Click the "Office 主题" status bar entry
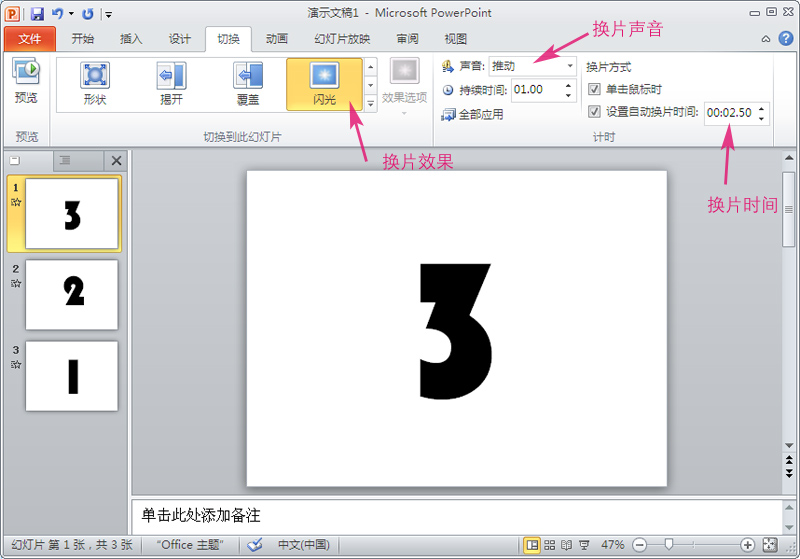The width and height of the screenshot is (800, 559). 190,545
